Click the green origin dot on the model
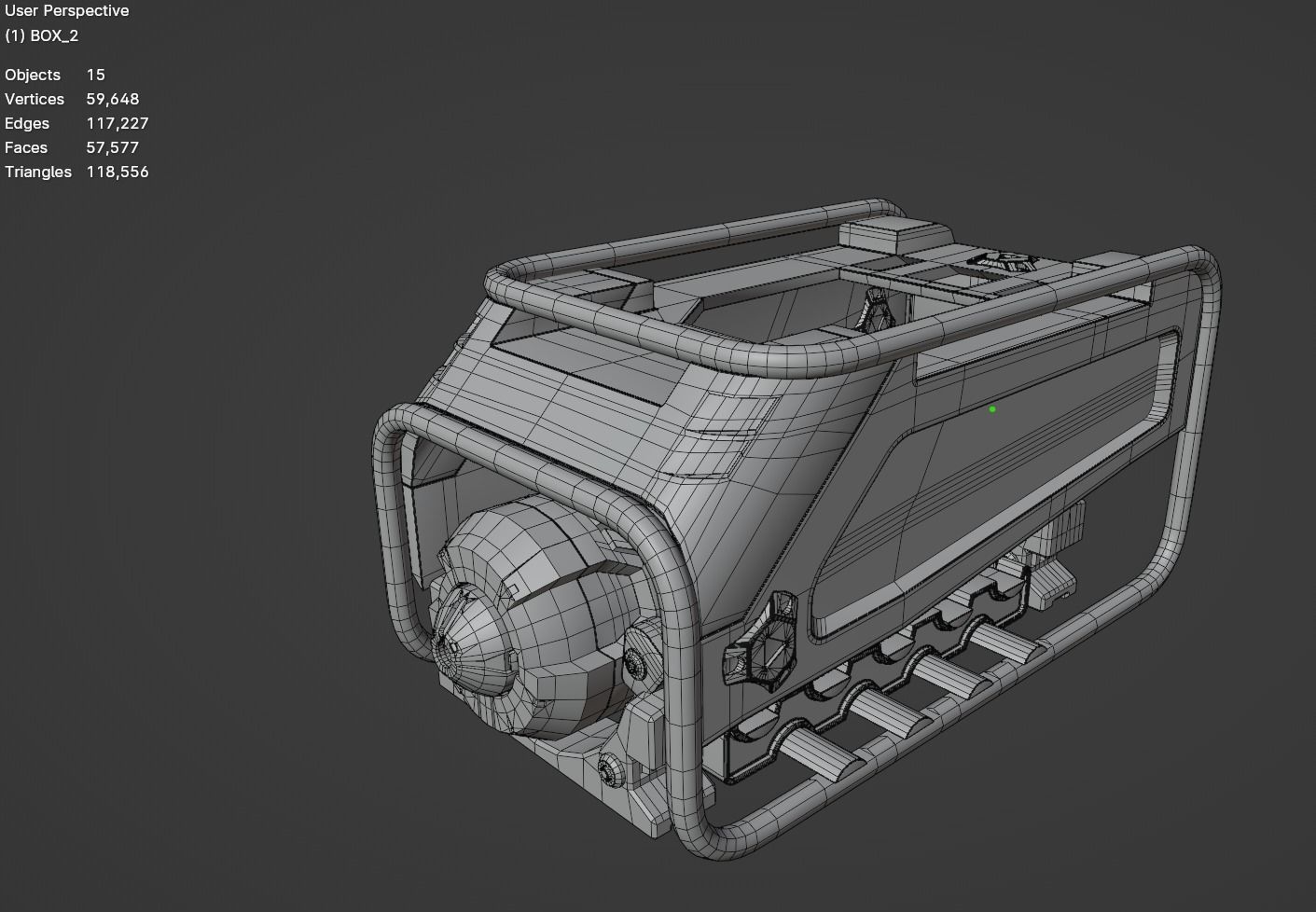1316x912 pixels. tap(992, 409)
